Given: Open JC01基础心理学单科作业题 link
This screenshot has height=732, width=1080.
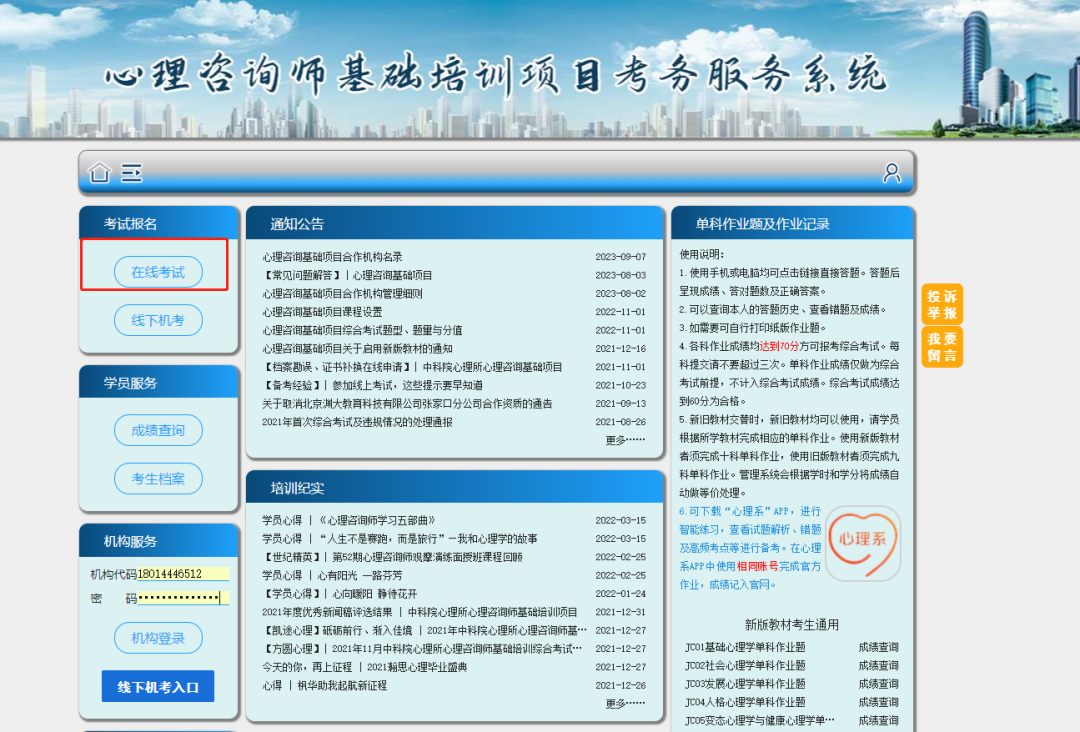Looking at the screenshot, I should coord(745,647).
